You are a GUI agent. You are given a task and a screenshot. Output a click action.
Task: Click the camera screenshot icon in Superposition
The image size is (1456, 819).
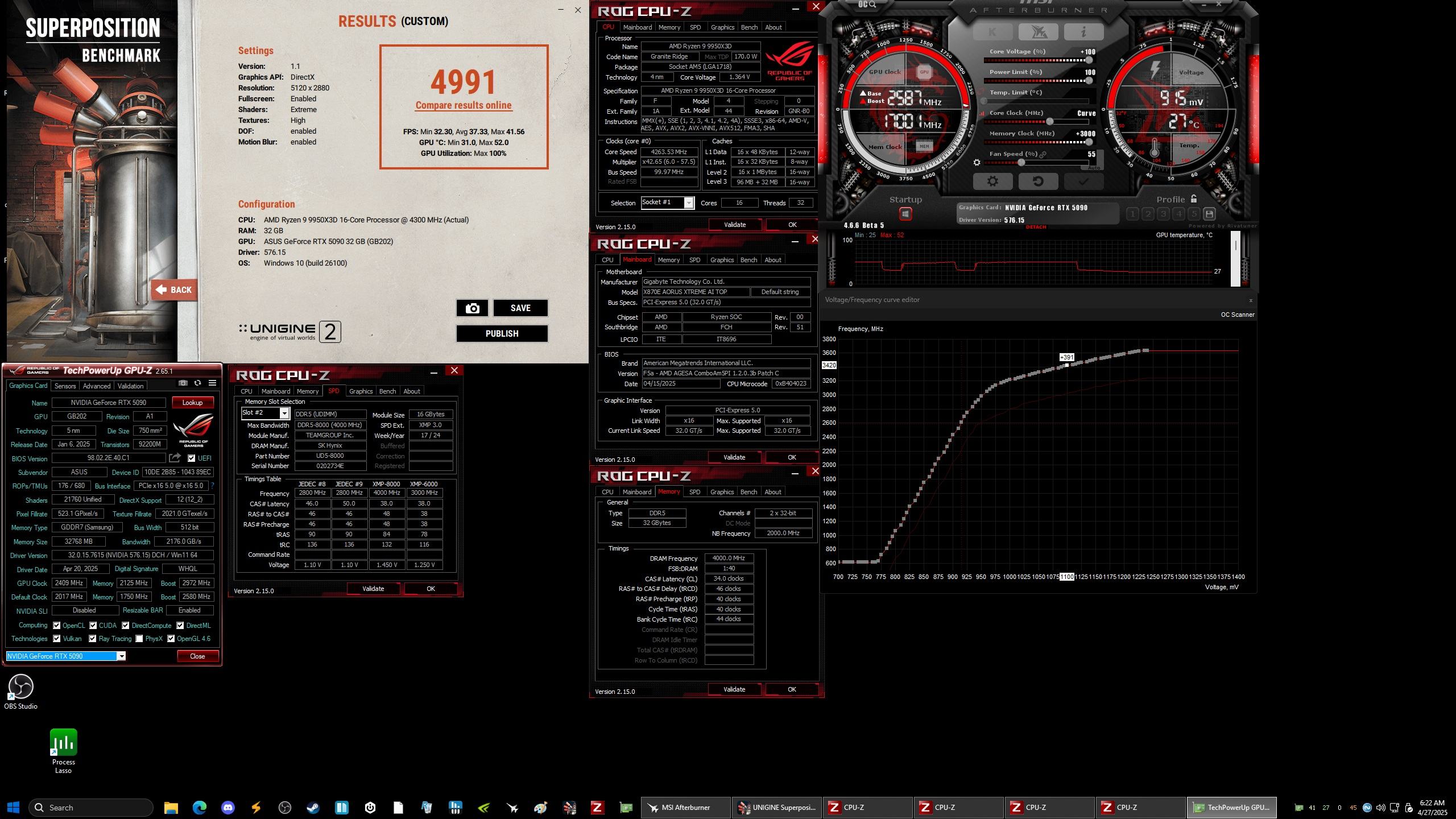tap(472, 308)
